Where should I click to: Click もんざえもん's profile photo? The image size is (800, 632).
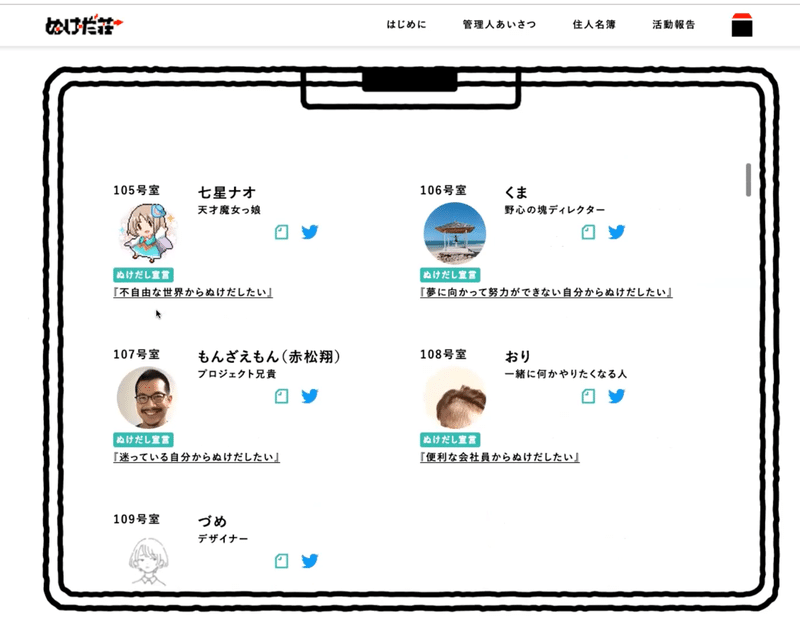point(148,397)
